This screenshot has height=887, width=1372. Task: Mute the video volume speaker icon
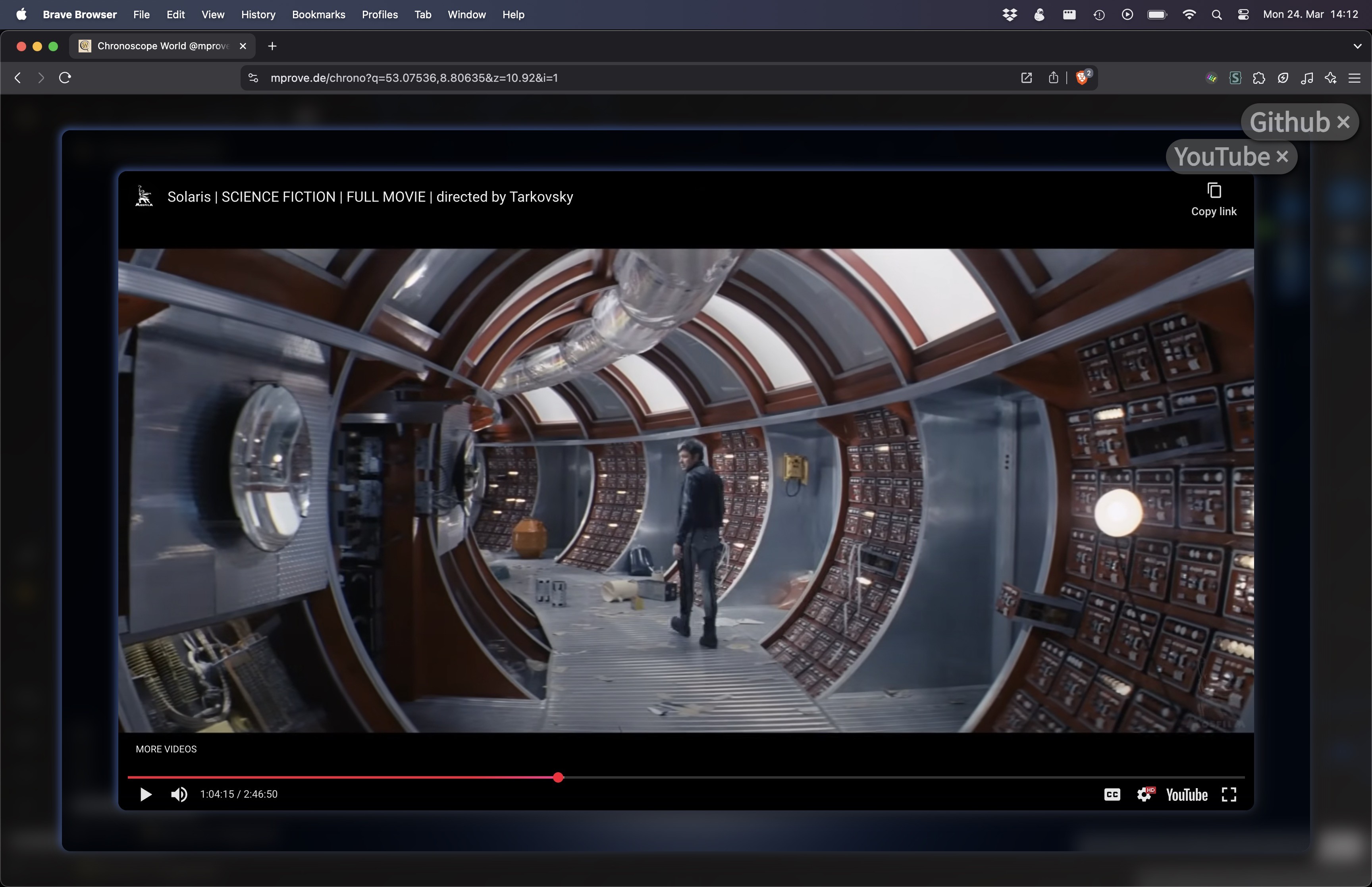point(179,795)
